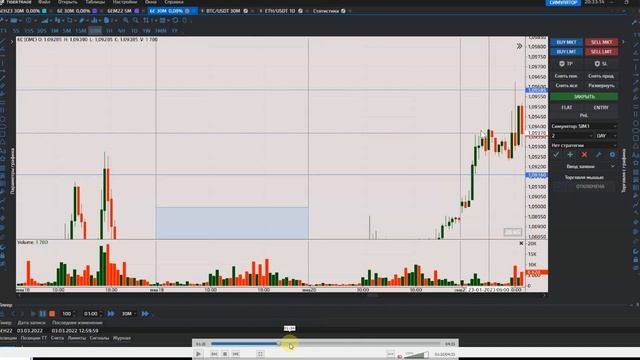
Task: Delete strategy with the red X icon
Action: pos(584,155)
